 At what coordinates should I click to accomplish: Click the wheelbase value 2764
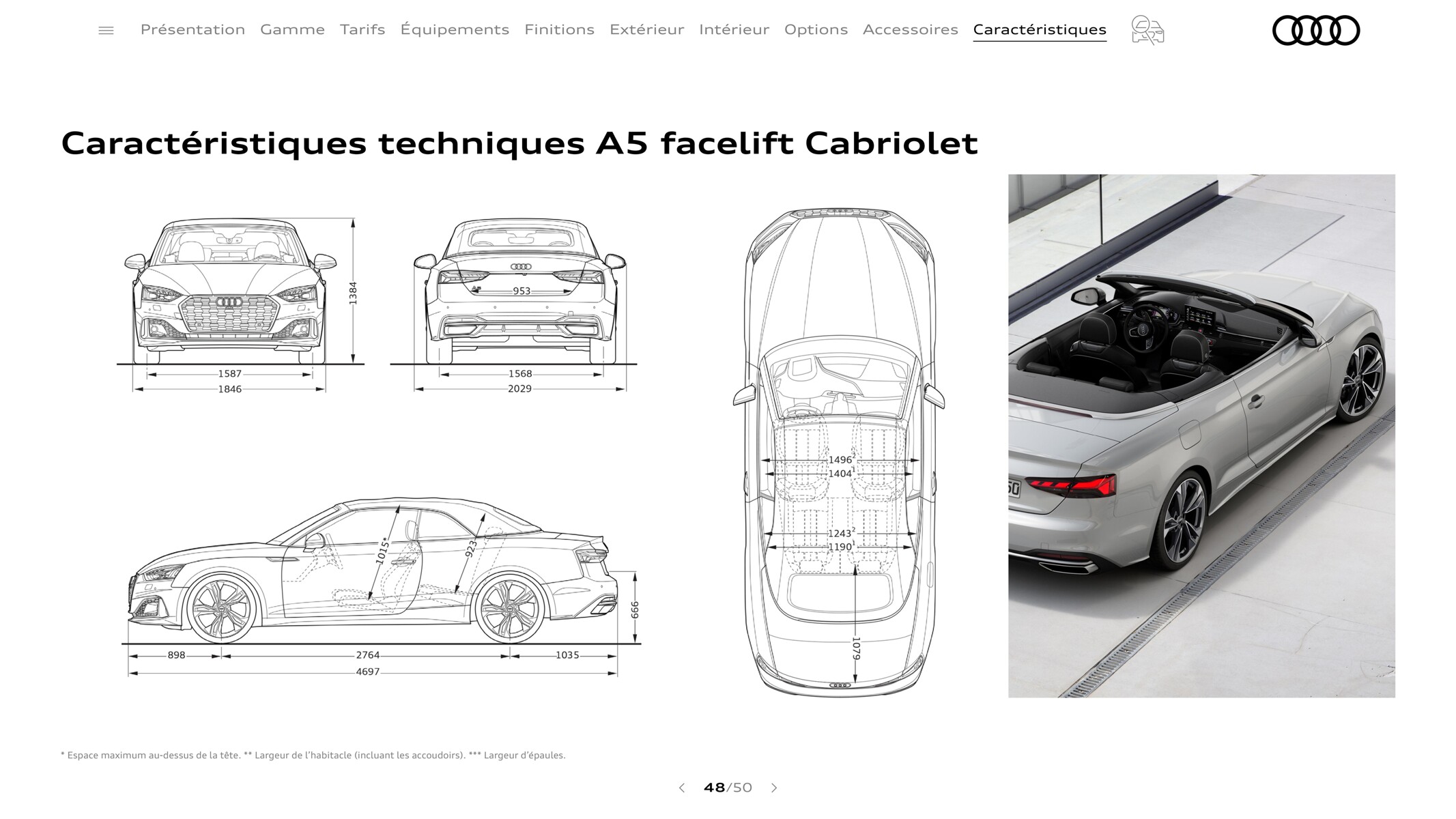tap(367, 655)
